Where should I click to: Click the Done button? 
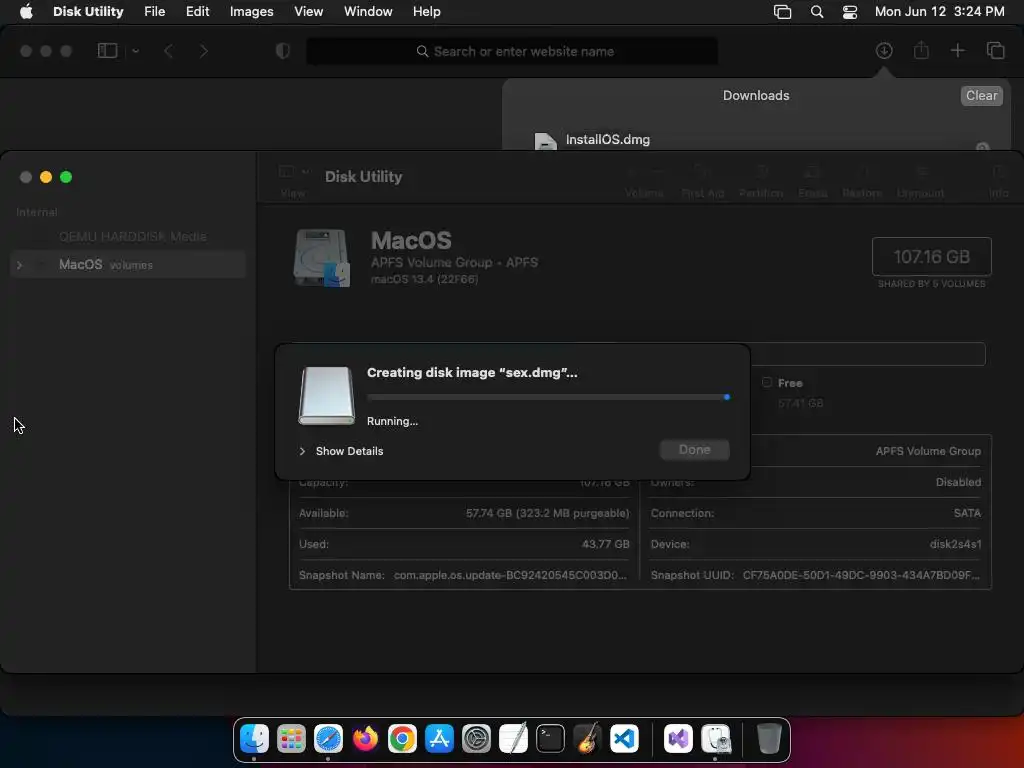pos(695,449)
